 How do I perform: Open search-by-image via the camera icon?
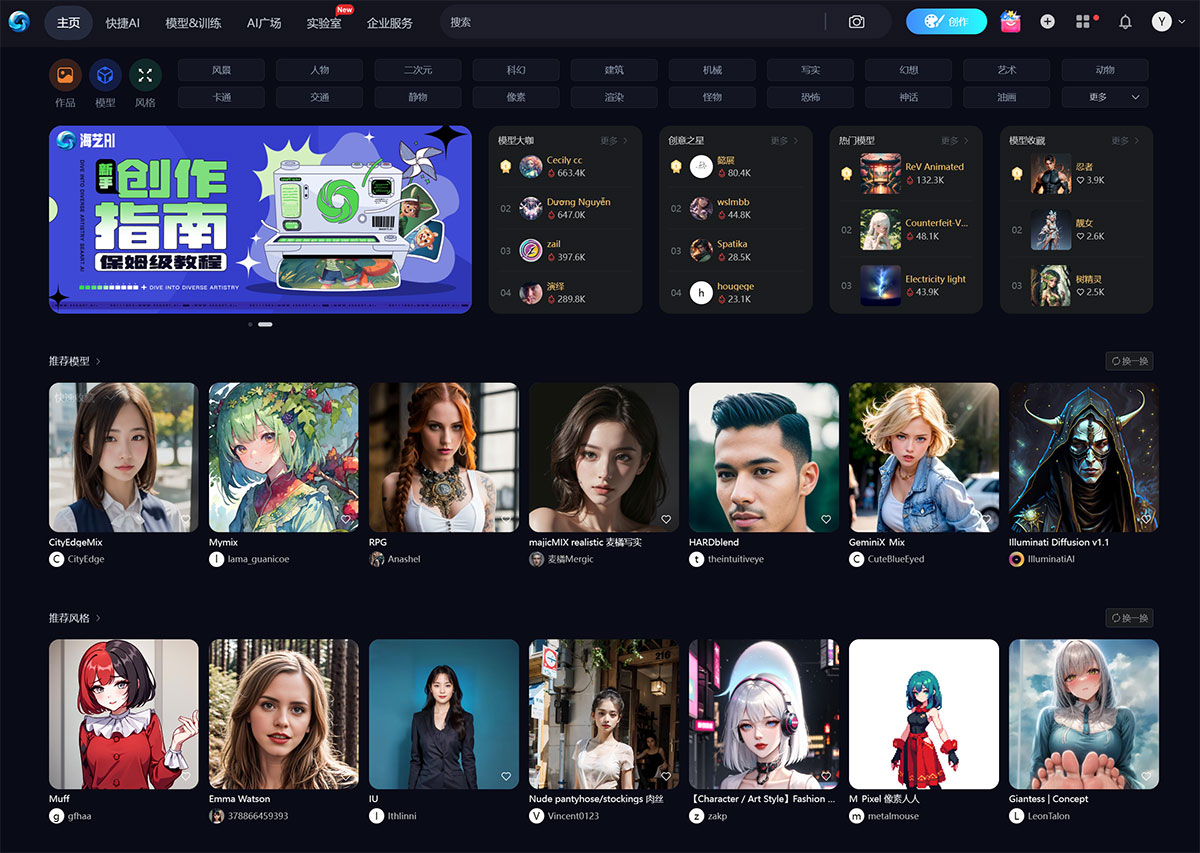[x=857, y=21]
